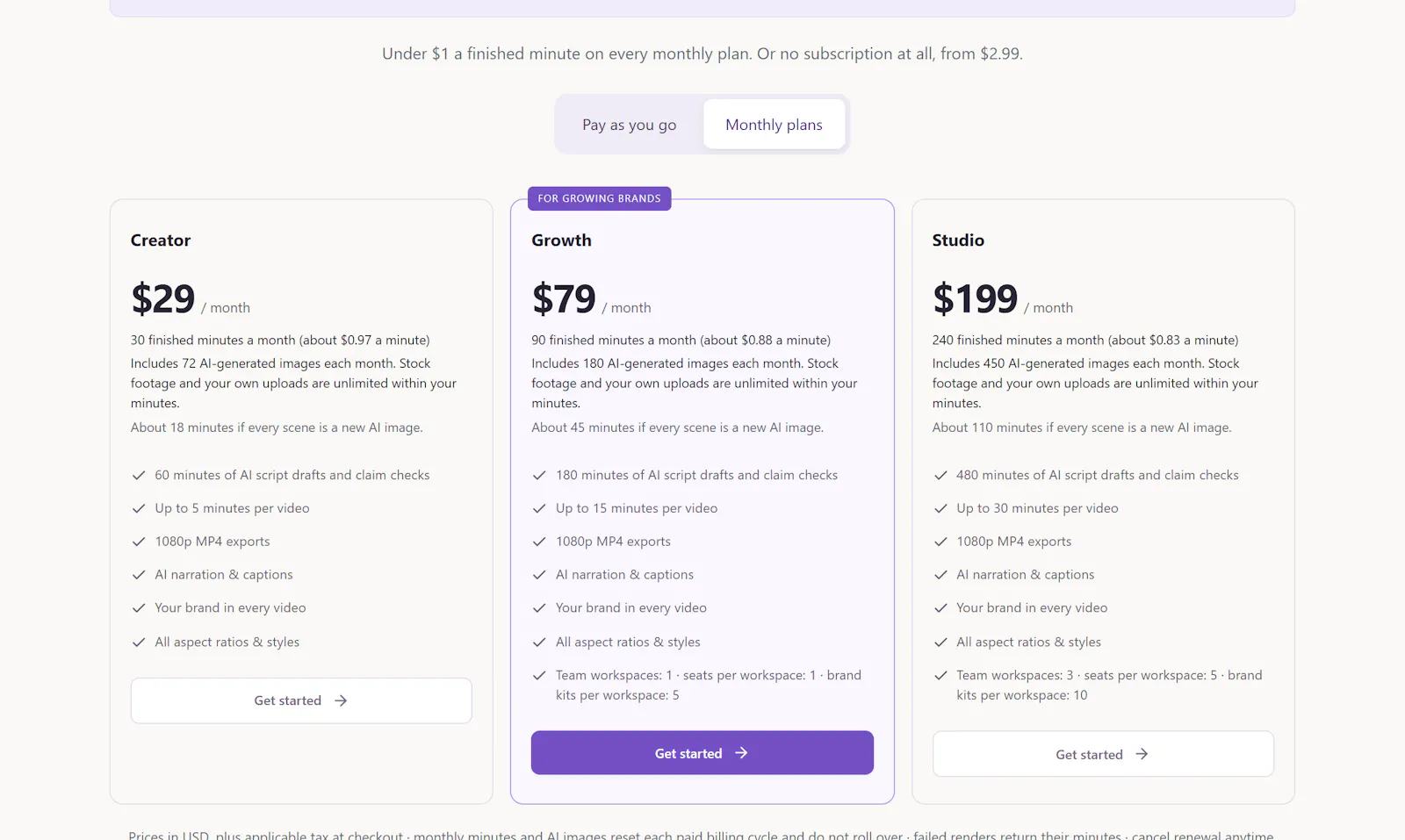The width and height of the screenshot is (1405, 840).
Task: Click the FOR GROWING BRANDS badge
Action: click(600, 198)
